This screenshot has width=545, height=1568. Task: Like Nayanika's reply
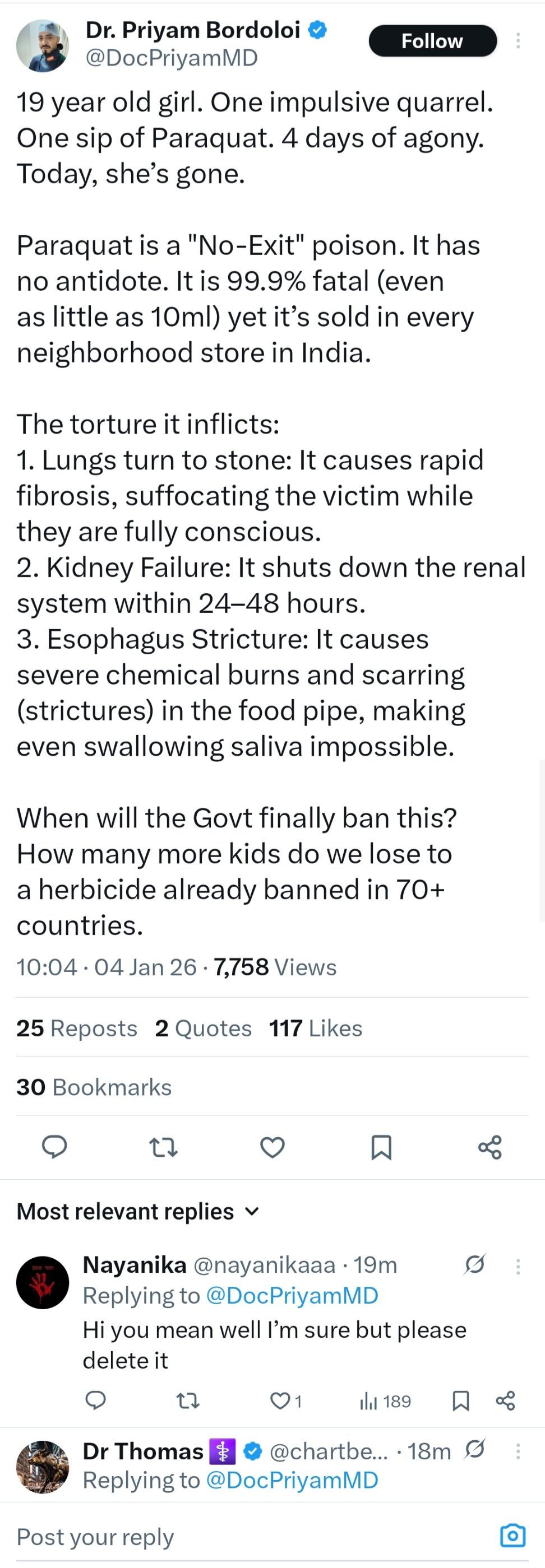point(281,1401)
